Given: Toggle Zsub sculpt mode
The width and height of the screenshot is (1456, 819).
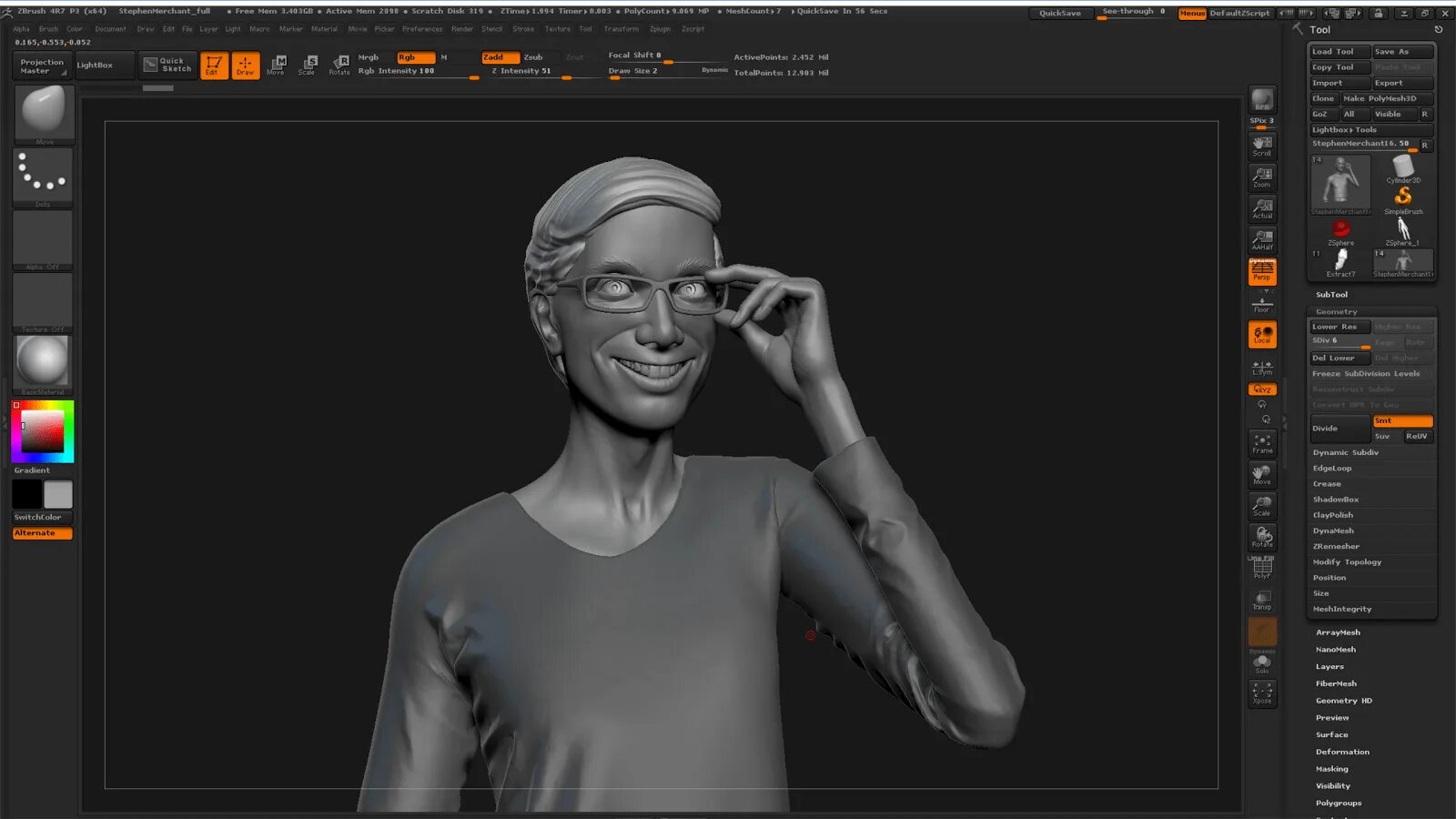Looking at the screenshot, I should (534, 57).
